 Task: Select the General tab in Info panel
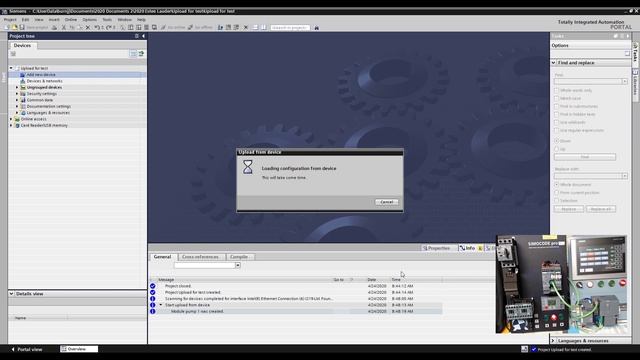pyautogui.click(x=162, y=257)
